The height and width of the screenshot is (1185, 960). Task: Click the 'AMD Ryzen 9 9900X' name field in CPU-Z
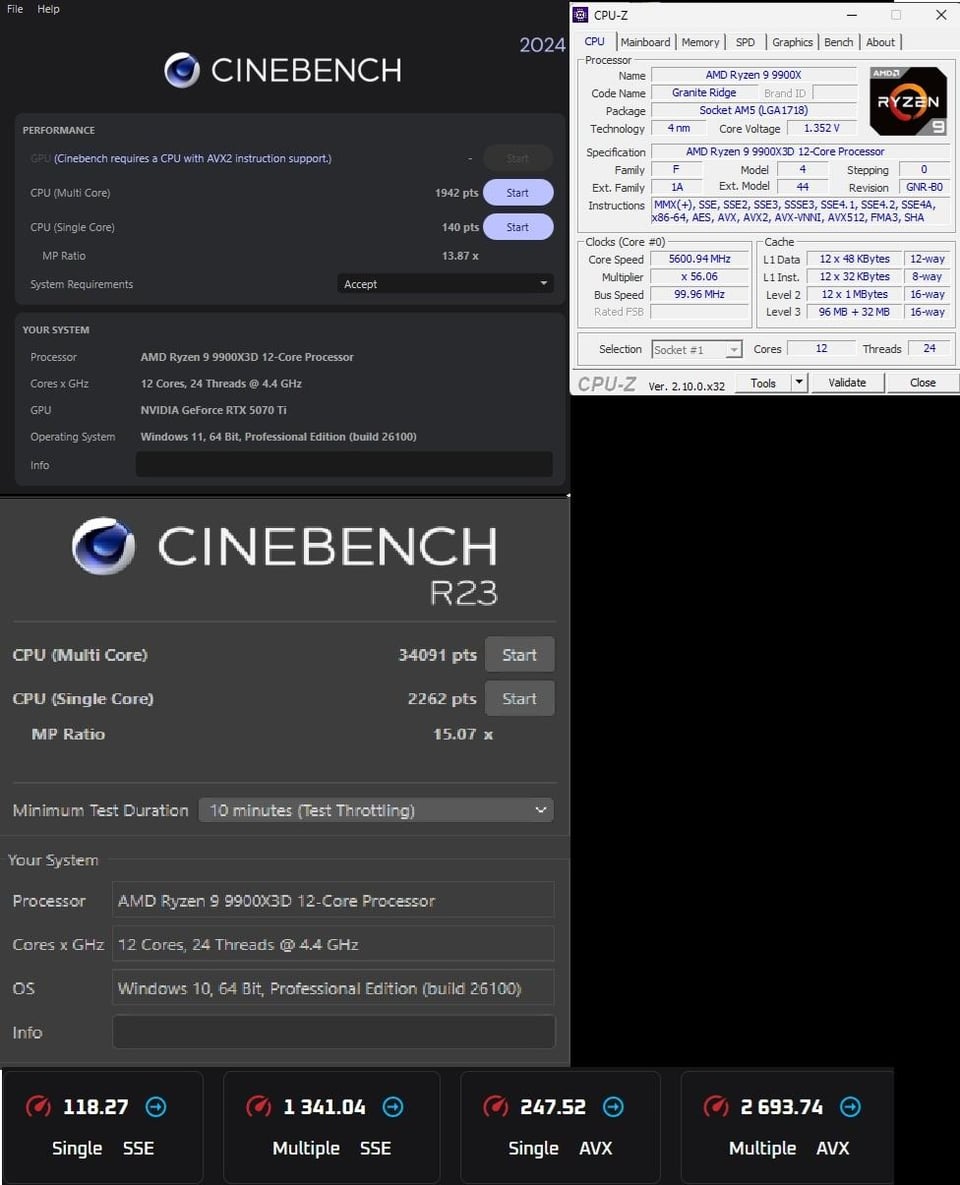[754, 75]
